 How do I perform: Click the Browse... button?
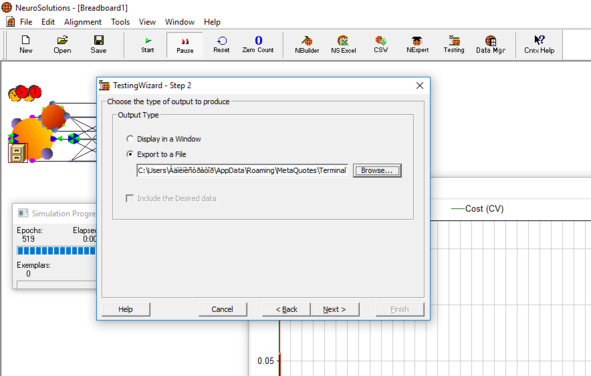pyautogui.click(x=377, y=170)
